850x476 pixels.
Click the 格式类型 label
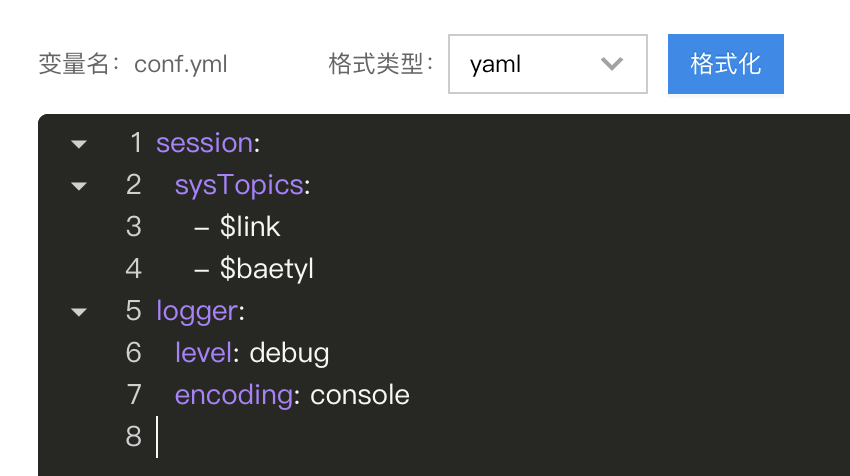(x=376, y=64)
